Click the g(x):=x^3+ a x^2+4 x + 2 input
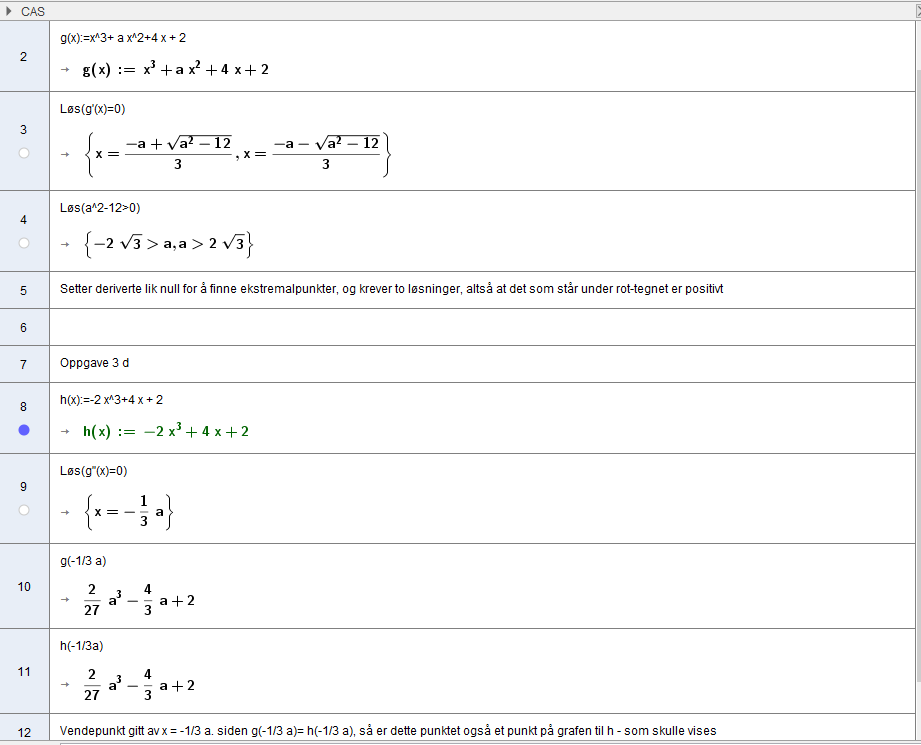921x745 pixels. 123,38
